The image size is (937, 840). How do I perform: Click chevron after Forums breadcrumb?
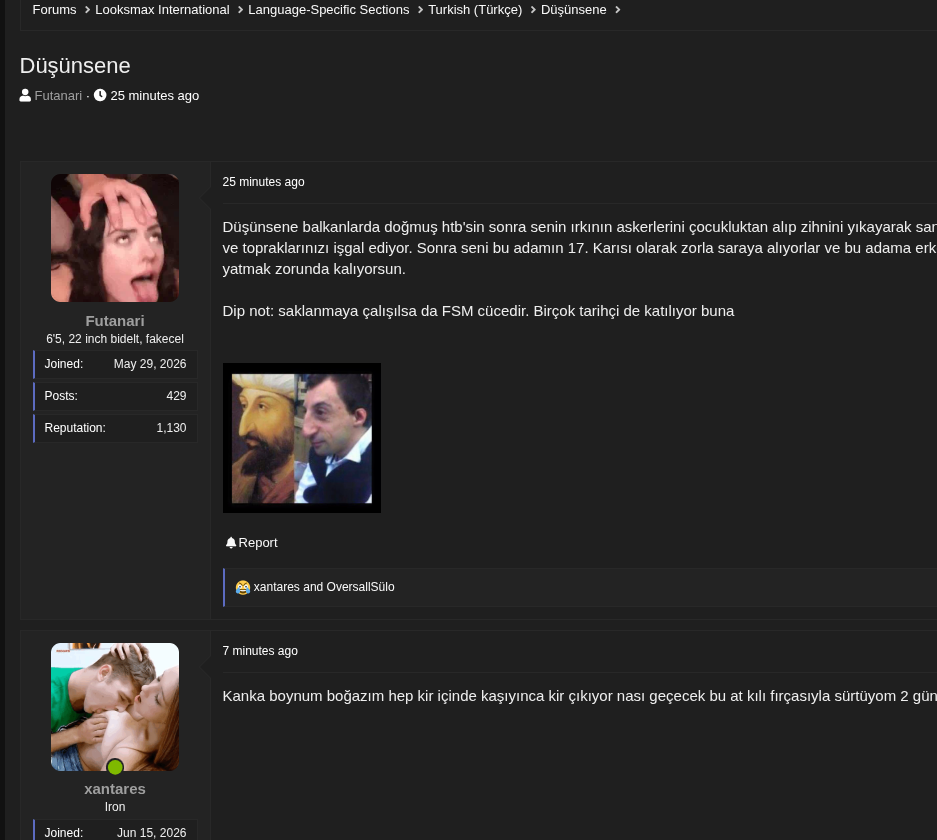(87, 10)
